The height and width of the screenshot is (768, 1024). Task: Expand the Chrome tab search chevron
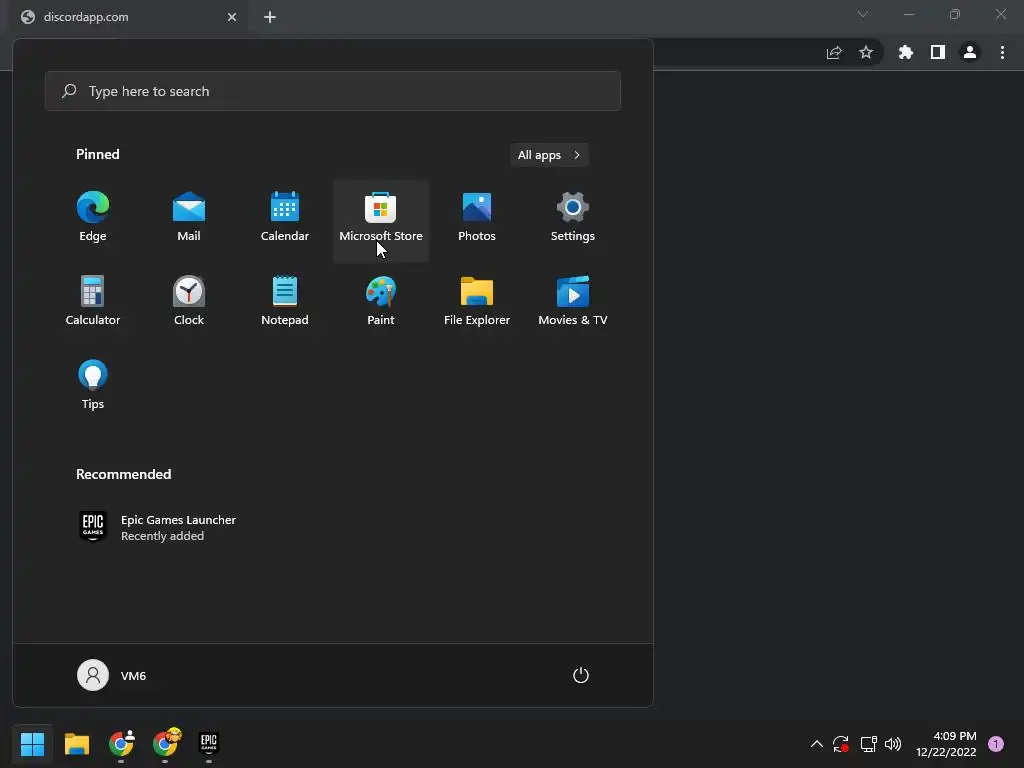click(863, 14)
